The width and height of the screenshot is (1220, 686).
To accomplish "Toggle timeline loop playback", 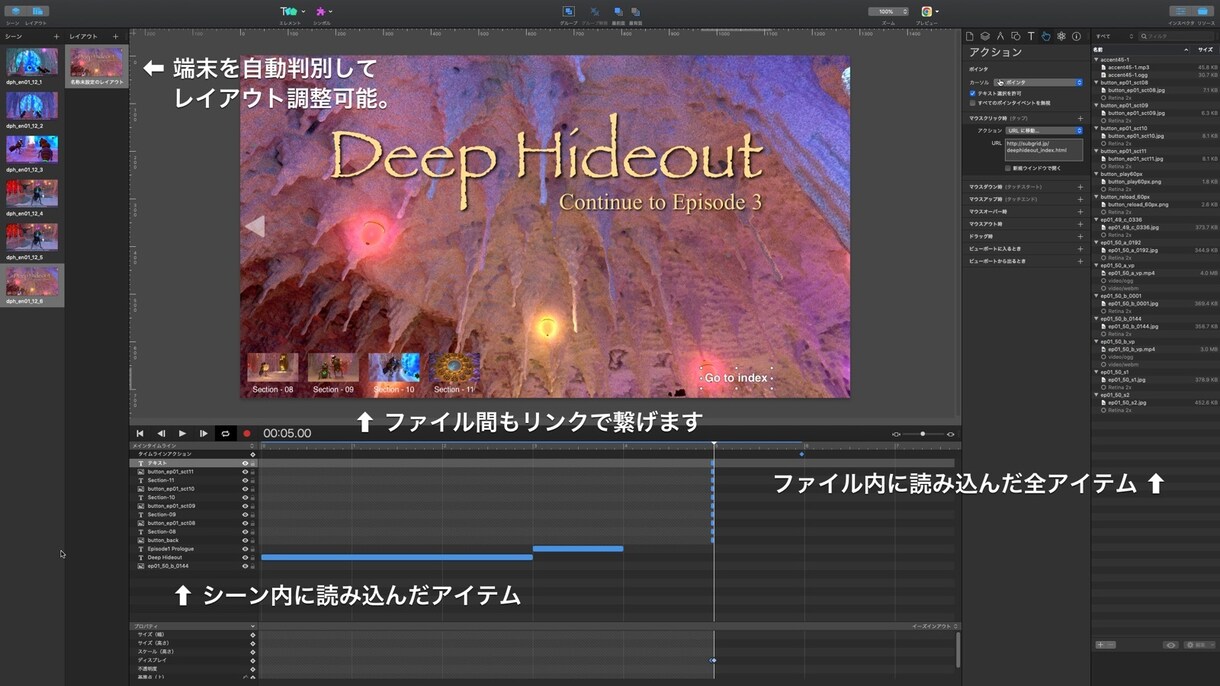I will (225, 433).
